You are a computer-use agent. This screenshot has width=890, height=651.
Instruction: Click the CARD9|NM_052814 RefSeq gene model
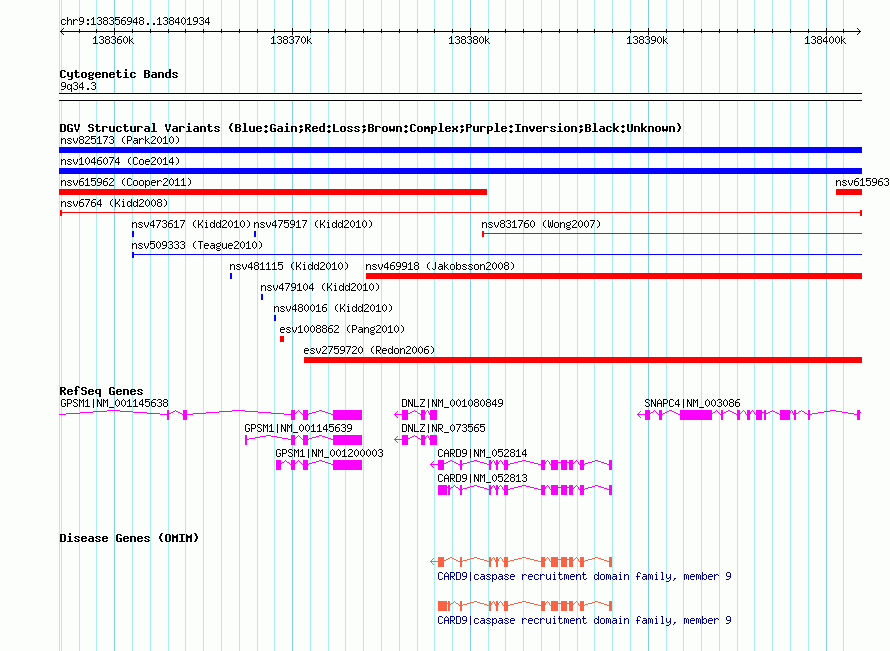(x=521, y=465)
